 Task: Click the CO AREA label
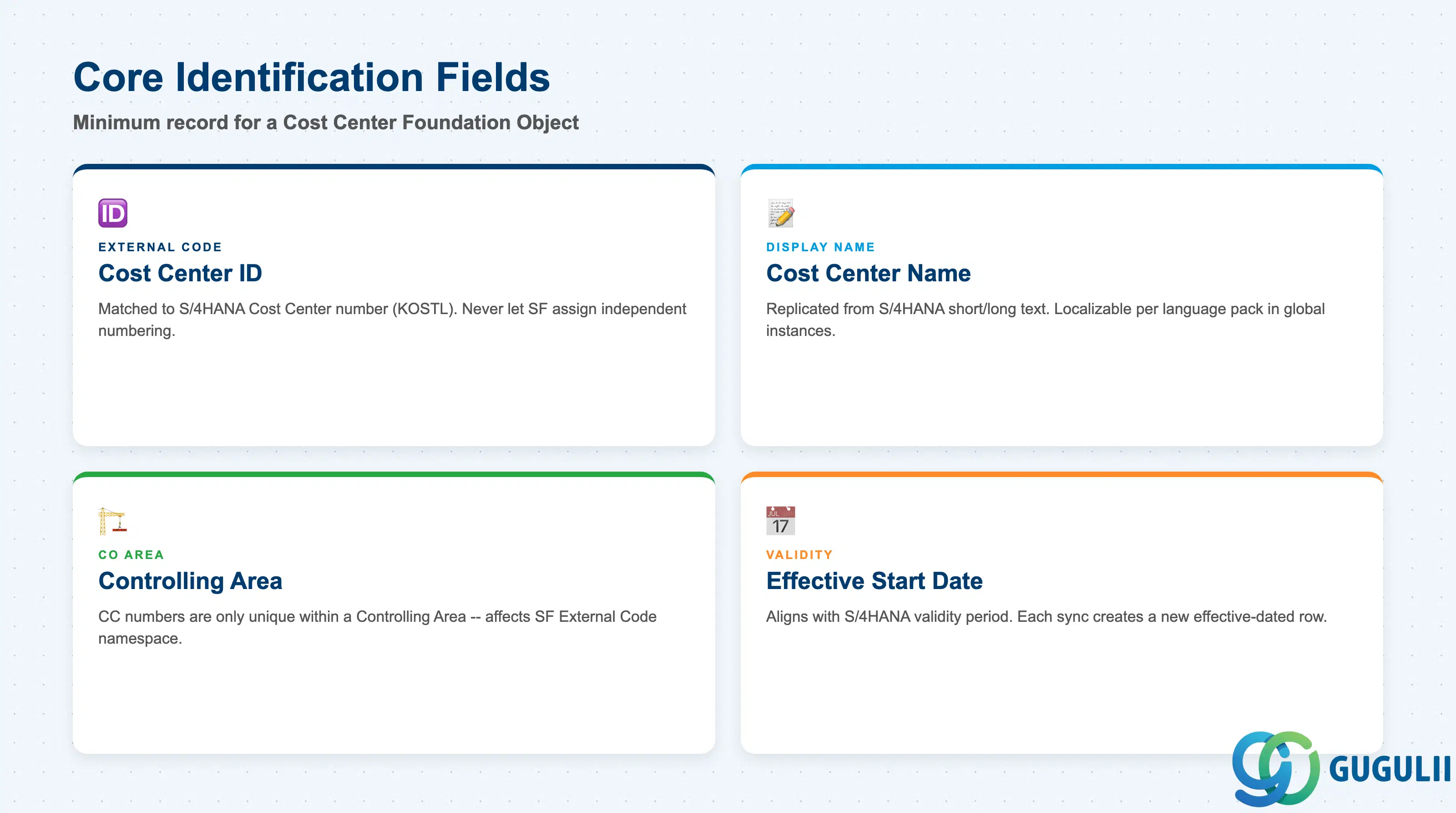[131, 554]
